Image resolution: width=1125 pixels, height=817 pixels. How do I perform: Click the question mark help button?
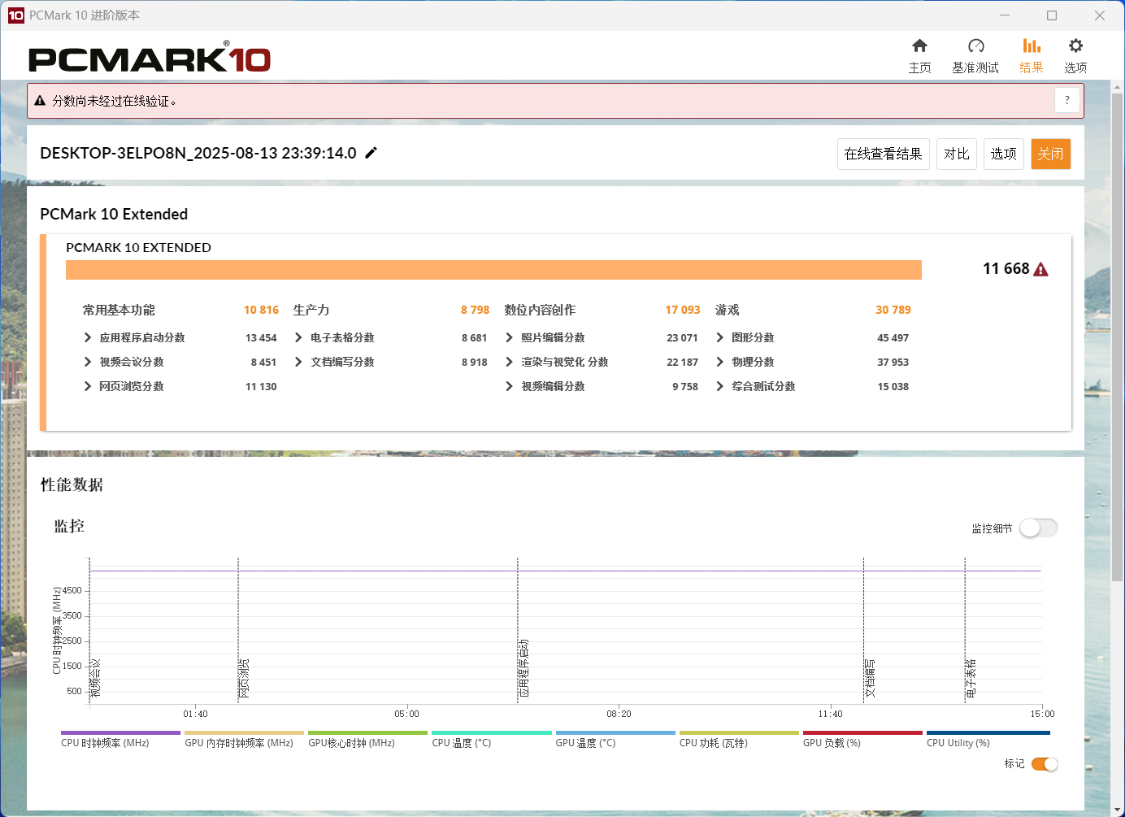tap(1067, 100)
